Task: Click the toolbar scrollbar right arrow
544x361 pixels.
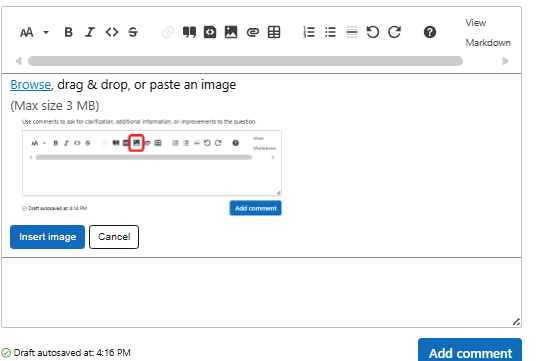Action: coord(505,61)
